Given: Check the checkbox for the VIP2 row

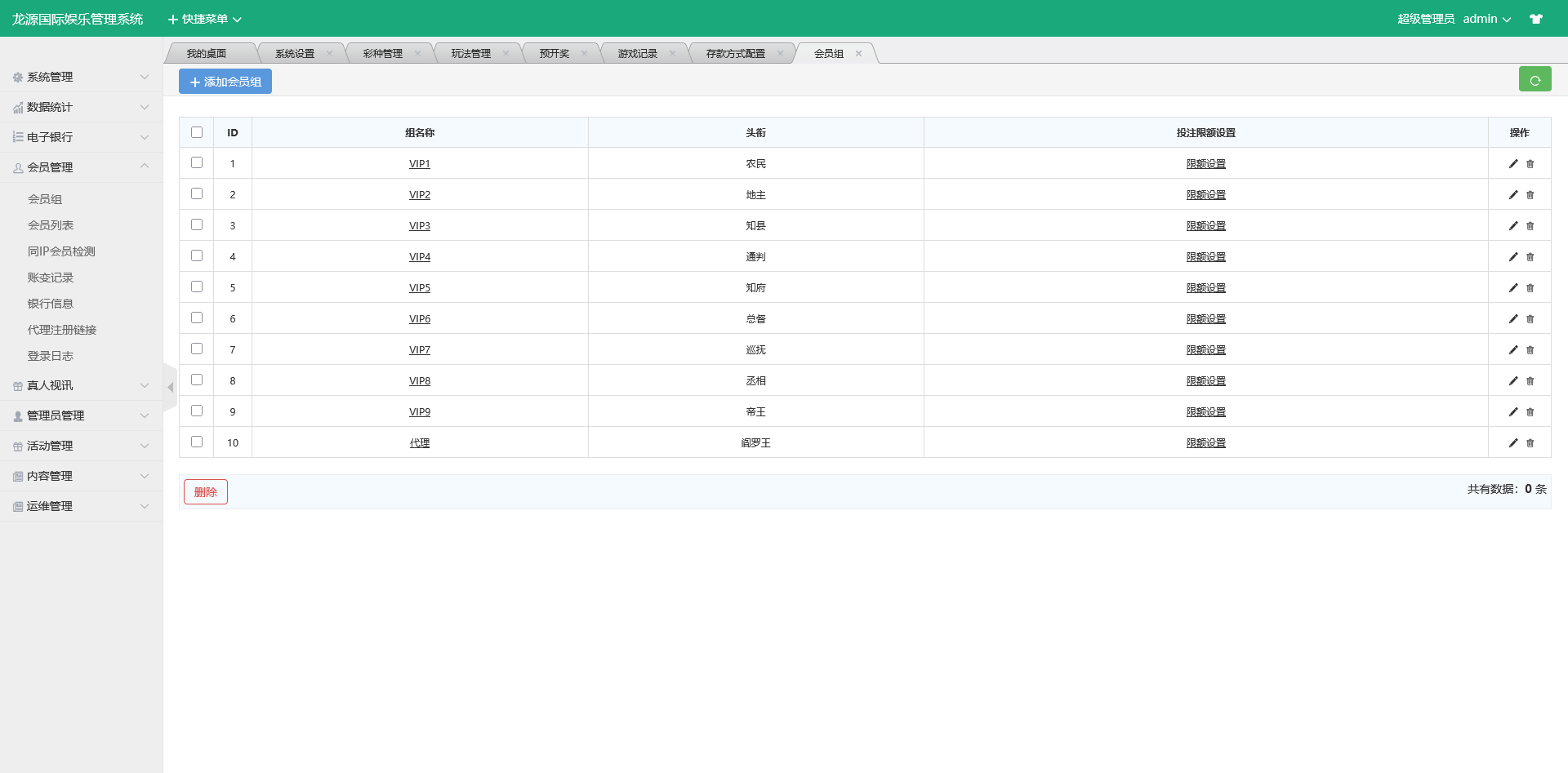Looking at the screenshot, I should click(197, 194).
